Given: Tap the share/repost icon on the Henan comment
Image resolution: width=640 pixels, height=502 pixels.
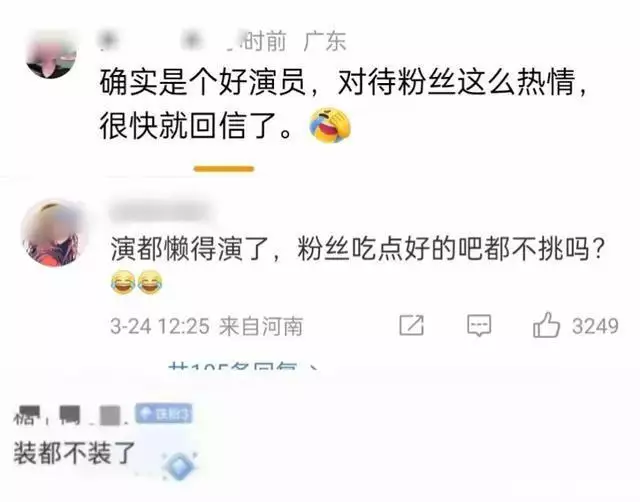Looking at the screenshot, I should tap(411, 325).
